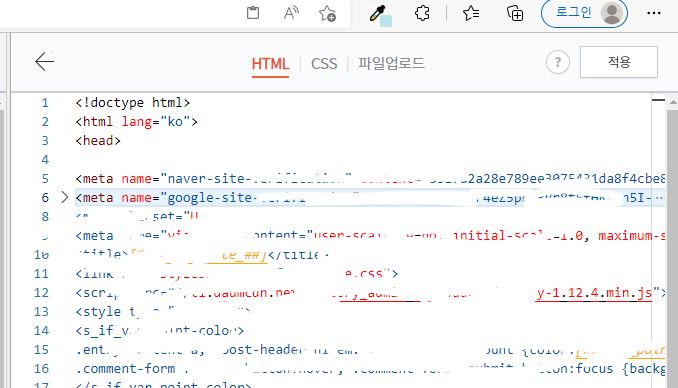
Task: Open the browser settings and more menu
Action: click(x=654, y=13)
